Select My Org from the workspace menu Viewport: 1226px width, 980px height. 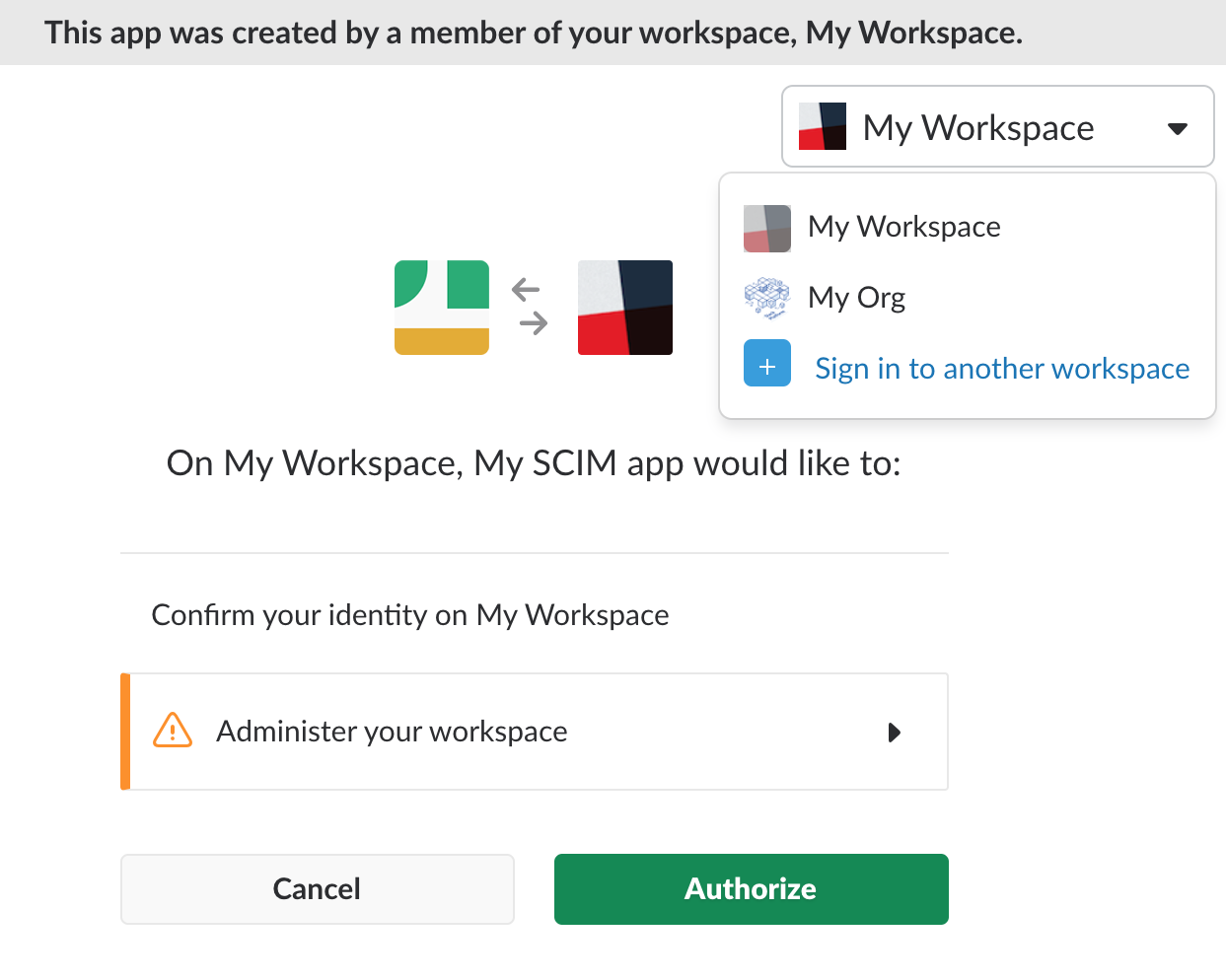(856, 298)
